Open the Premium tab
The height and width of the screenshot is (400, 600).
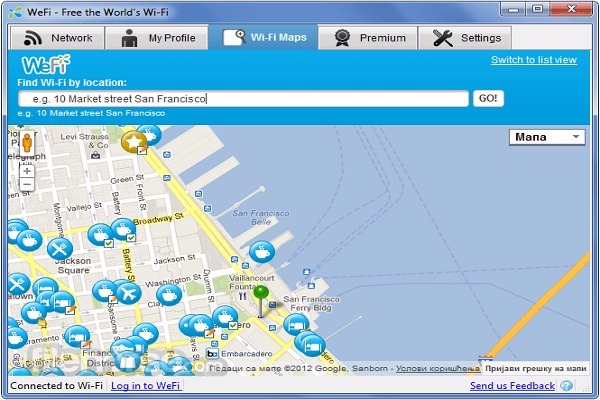pos(368,38)
